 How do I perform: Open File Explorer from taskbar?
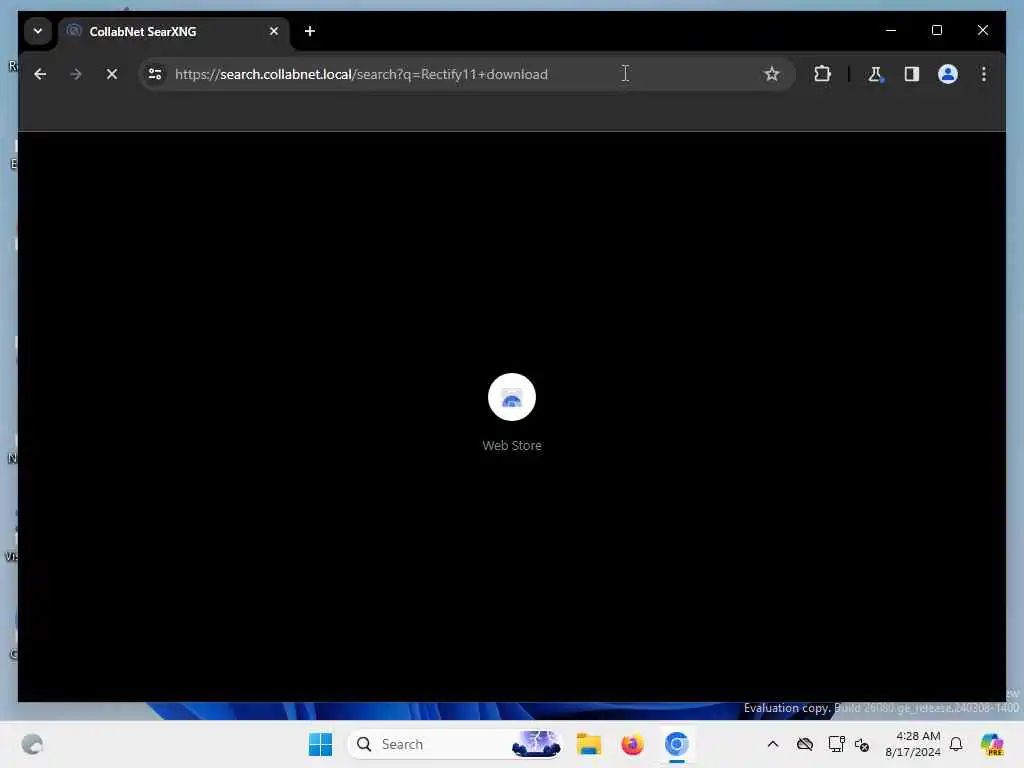588,744
